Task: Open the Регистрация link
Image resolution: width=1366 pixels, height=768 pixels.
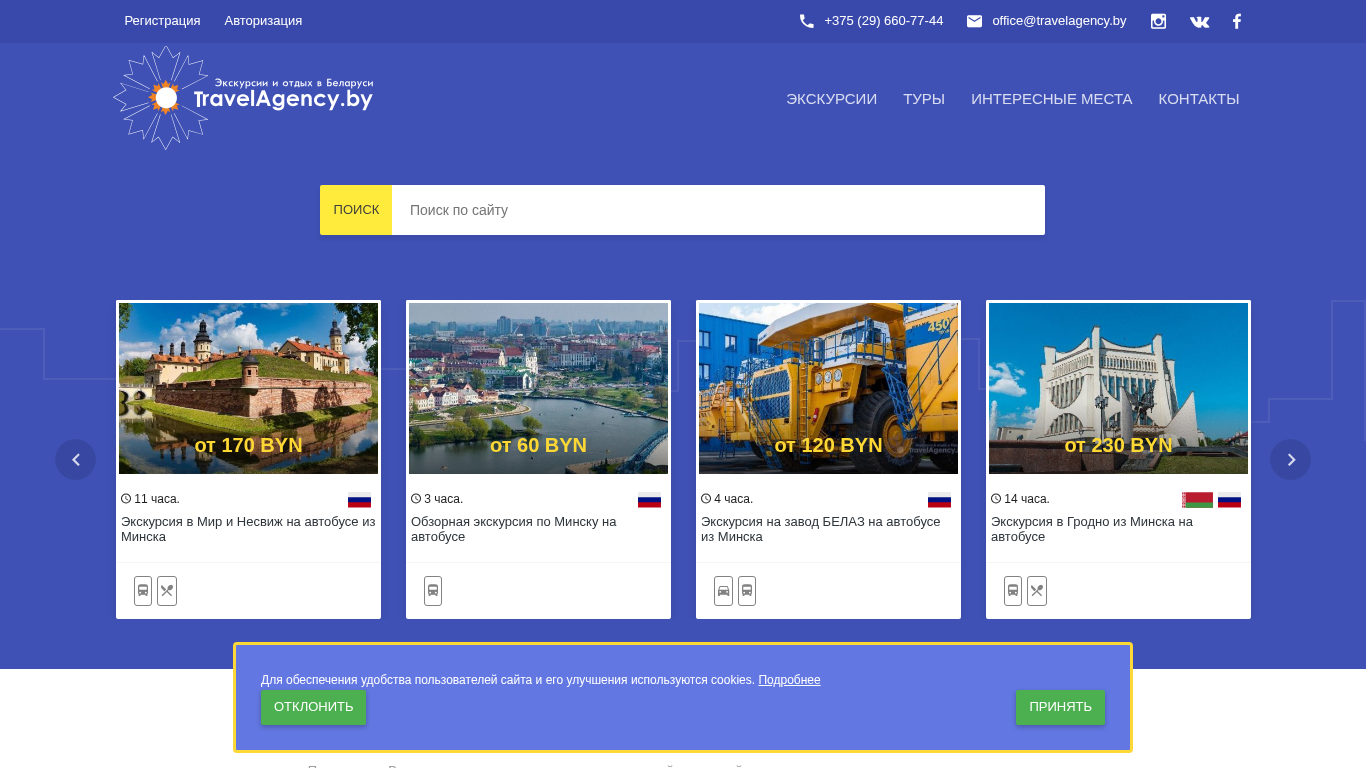Action: [x=162, y=21]
